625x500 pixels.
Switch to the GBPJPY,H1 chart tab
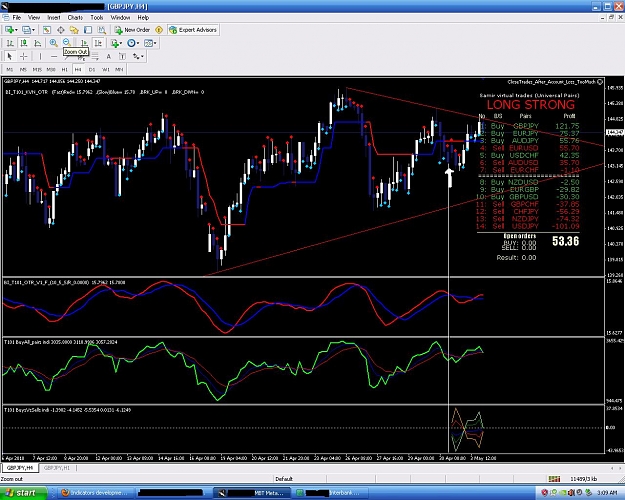[x=57, y=468]
